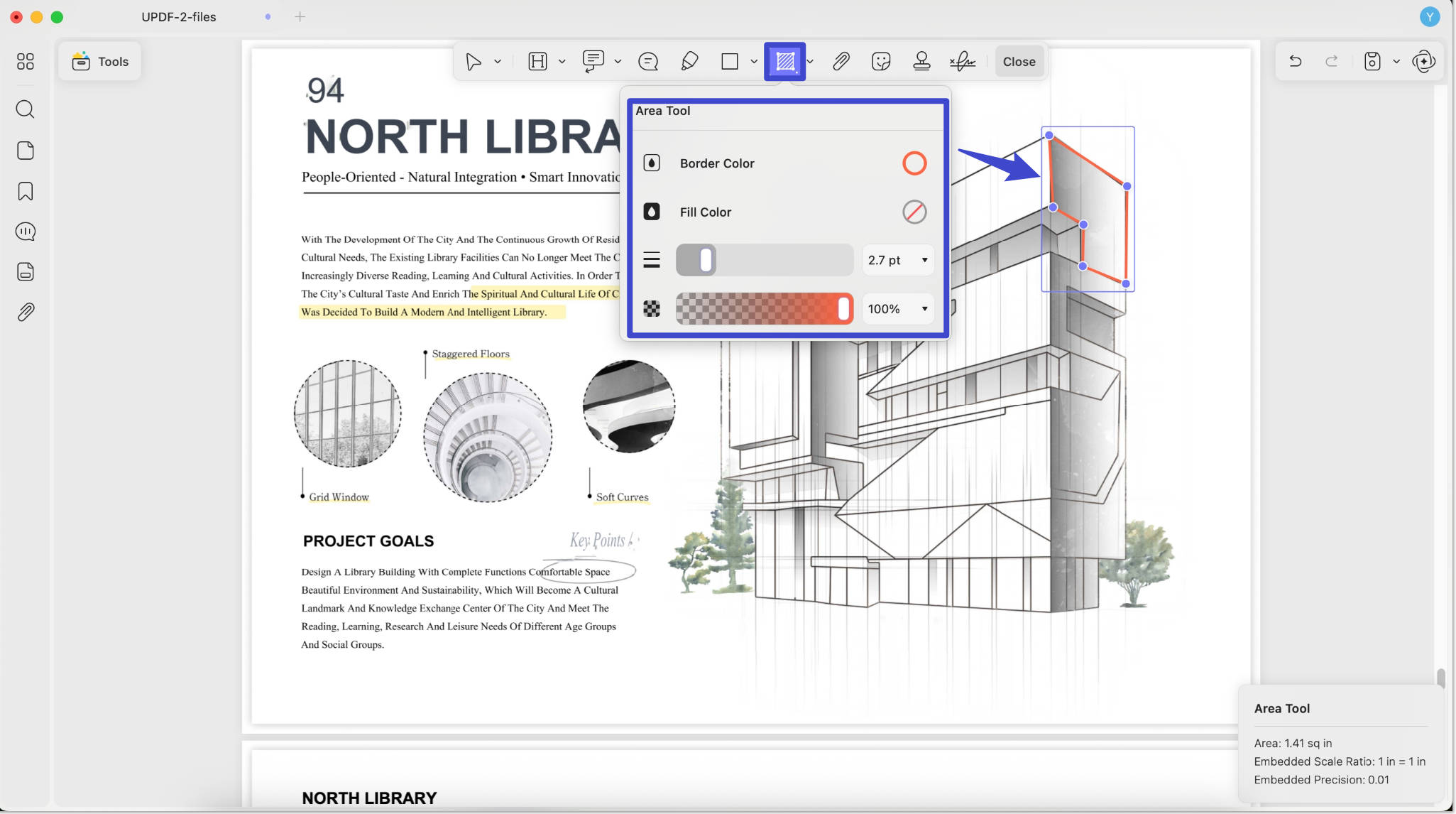Open the Tools menu button

click(100, 62)
